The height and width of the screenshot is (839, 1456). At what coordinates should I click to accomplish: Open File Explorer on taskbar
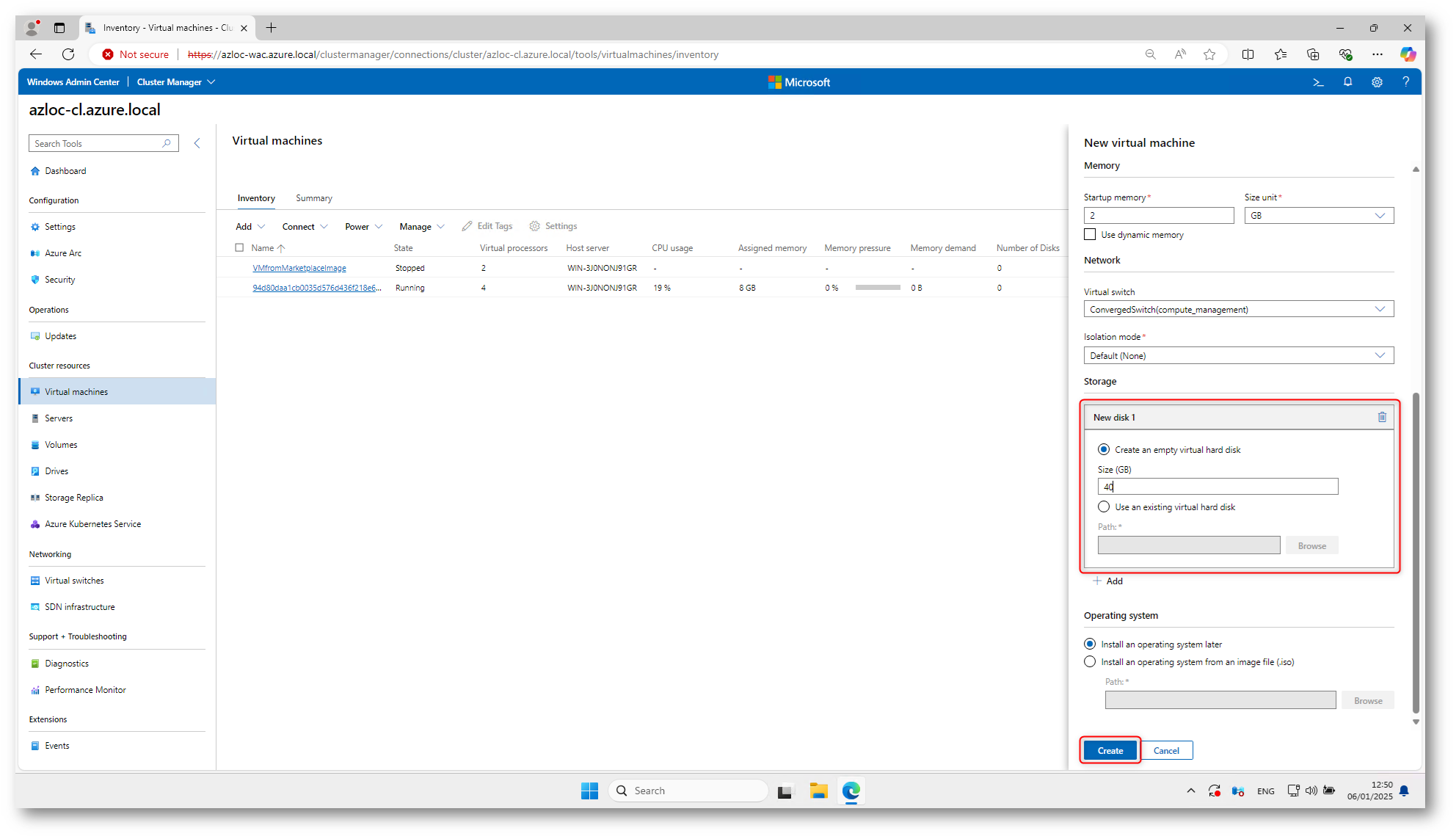[818, 791]
